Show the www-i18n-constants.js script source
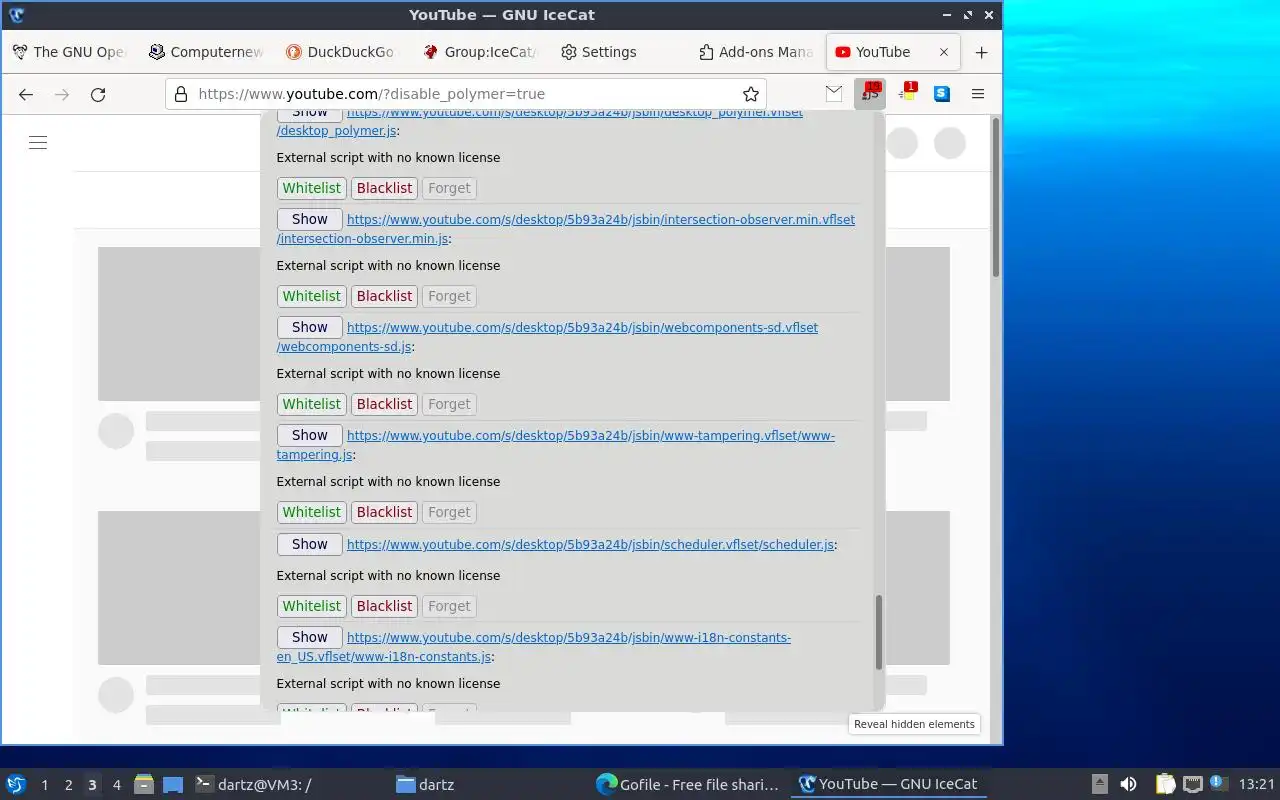This screenshot has width=1280, height=800. [310, 637]
